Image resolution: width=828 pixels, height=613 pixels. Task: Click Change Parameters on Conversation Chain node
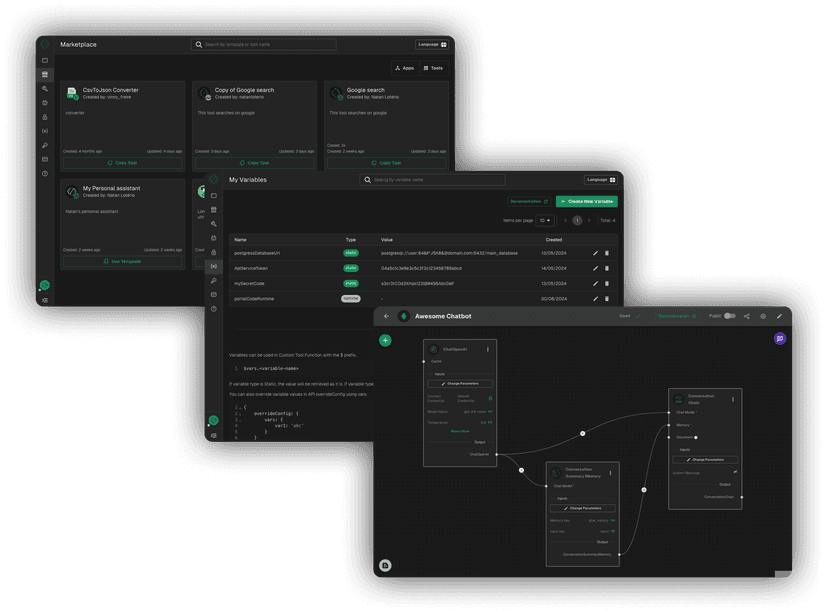click(705, 460)
